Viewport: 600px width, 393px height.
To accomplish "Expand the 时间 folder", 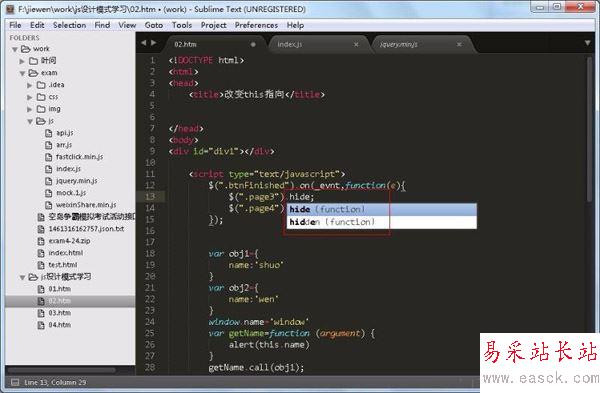I will coord(22,61).
